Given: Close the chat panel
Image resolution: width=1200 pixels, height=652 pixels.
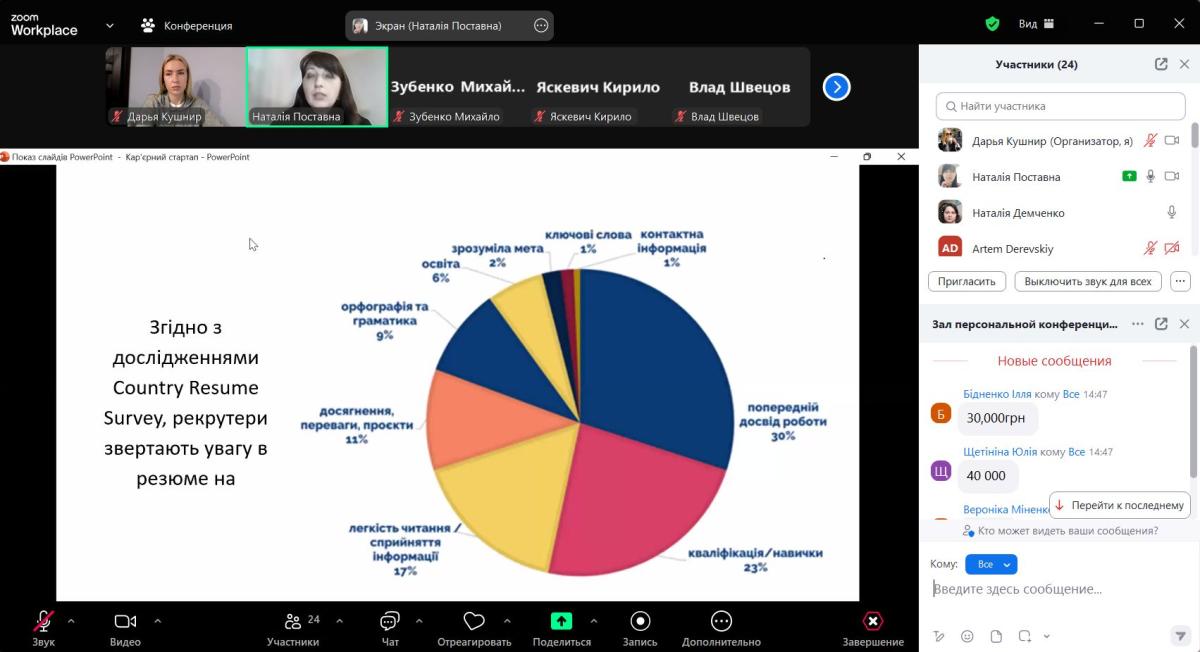Looking at the screenshot, I should (1184, 324).
